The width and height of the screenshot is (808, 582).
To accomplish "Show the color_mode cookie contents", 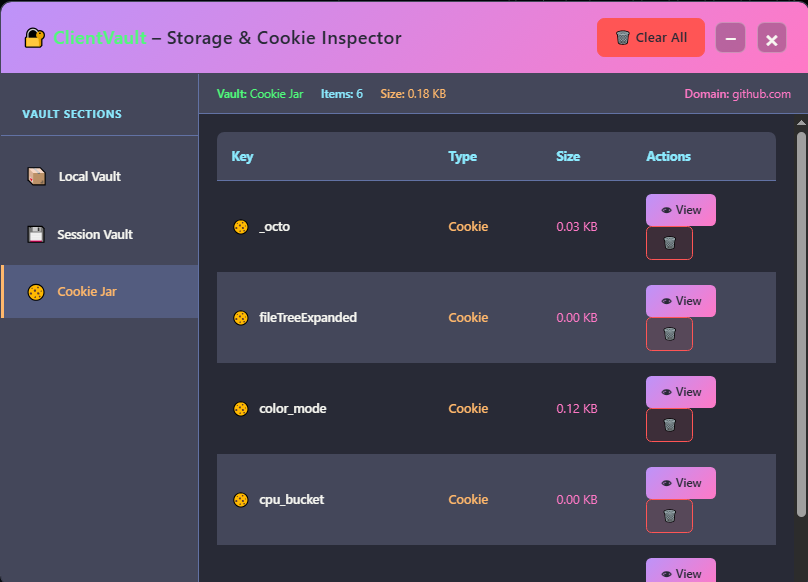I will (680, 392).
